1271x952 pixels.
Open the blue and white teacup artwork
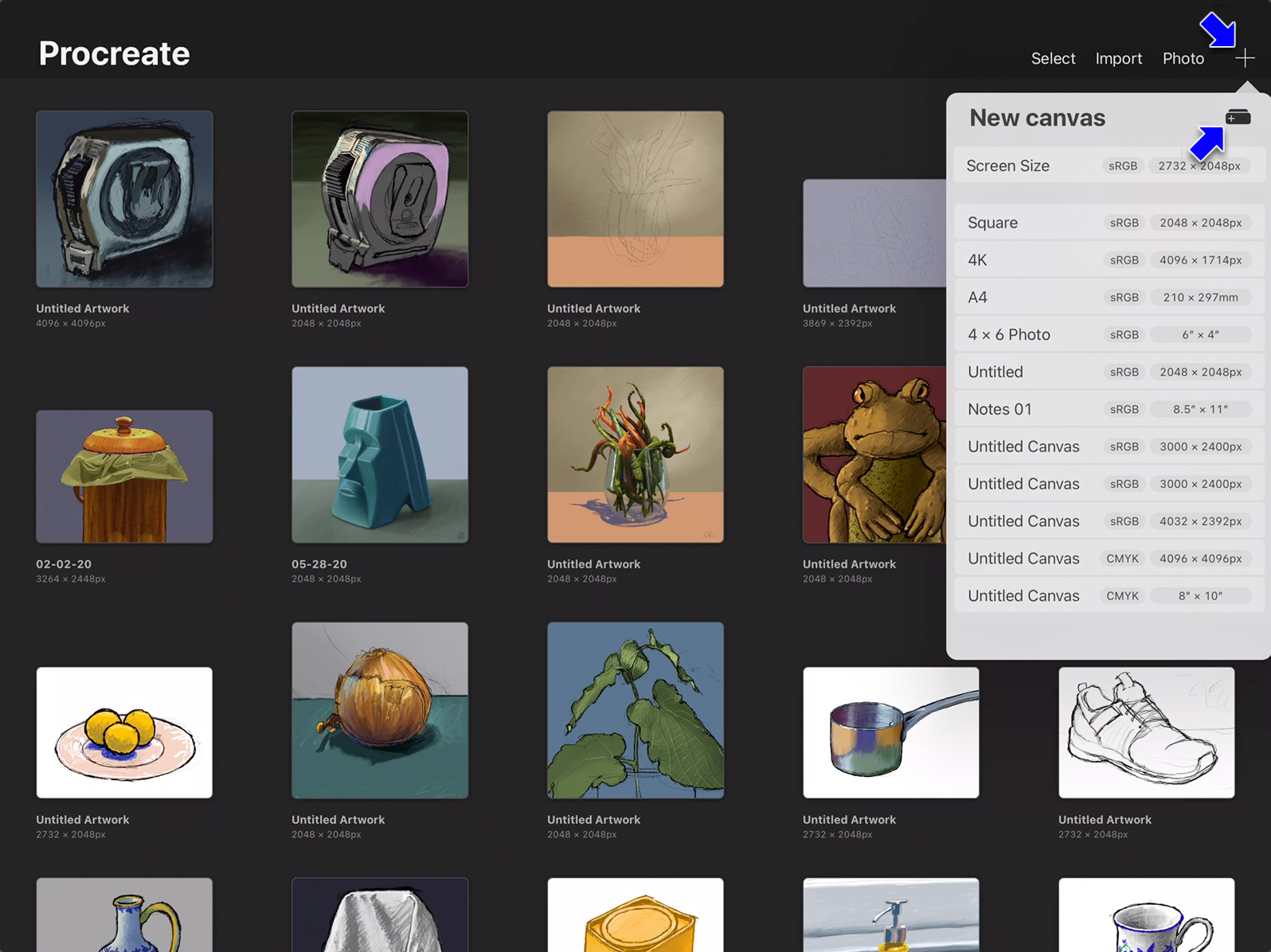click(1147, 915)
